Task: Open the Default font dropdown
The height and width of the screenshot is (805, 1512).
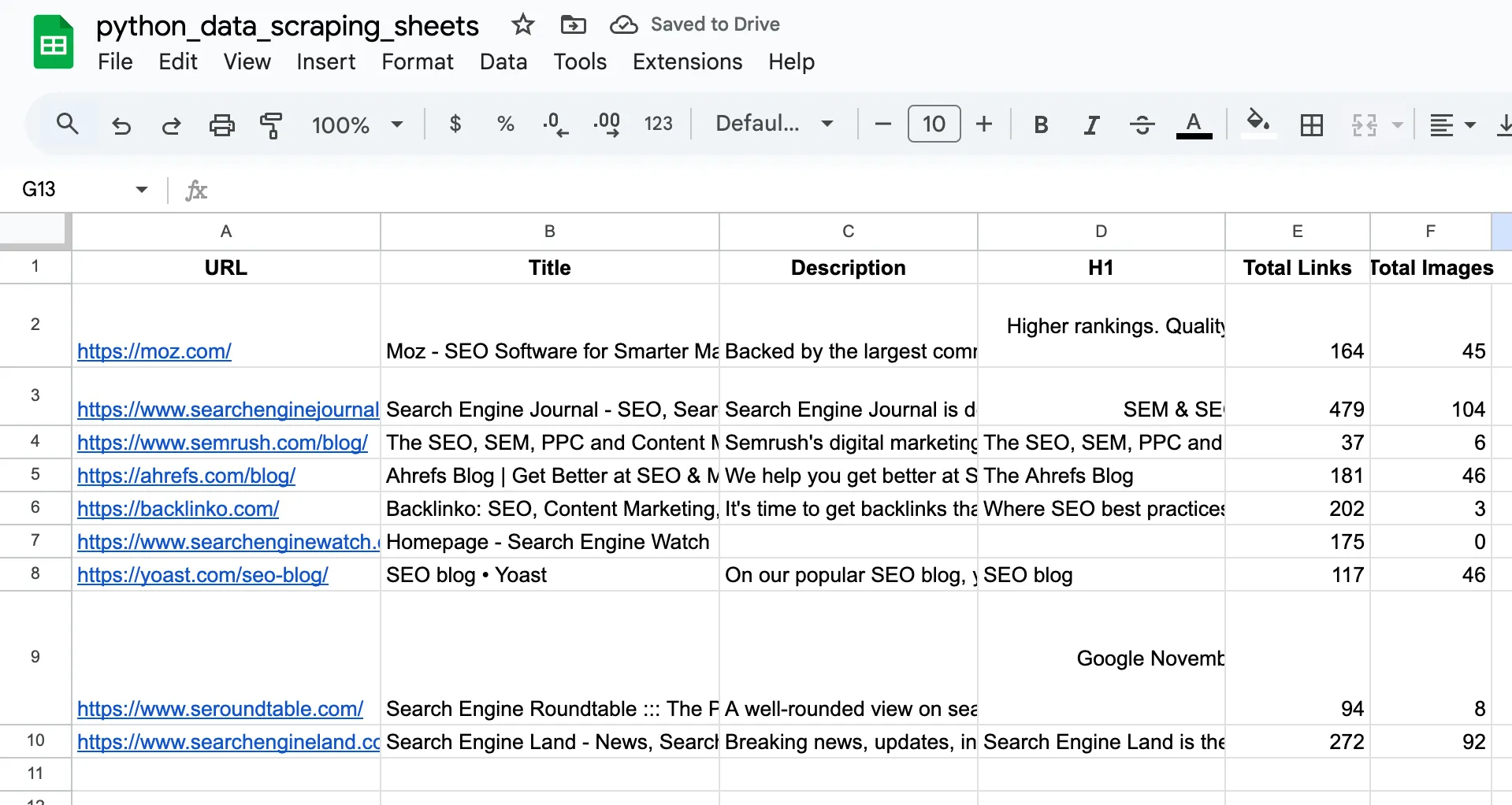Action: point(774,124)
